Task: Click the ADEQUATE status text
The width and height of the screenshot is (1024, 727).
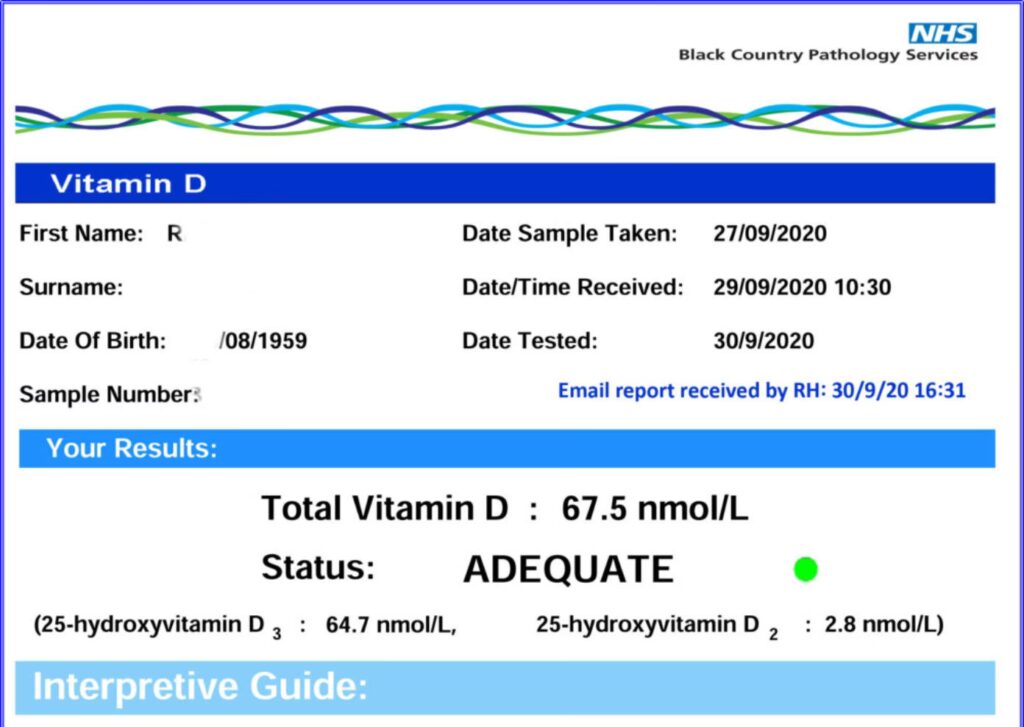Action: point(568,570)
